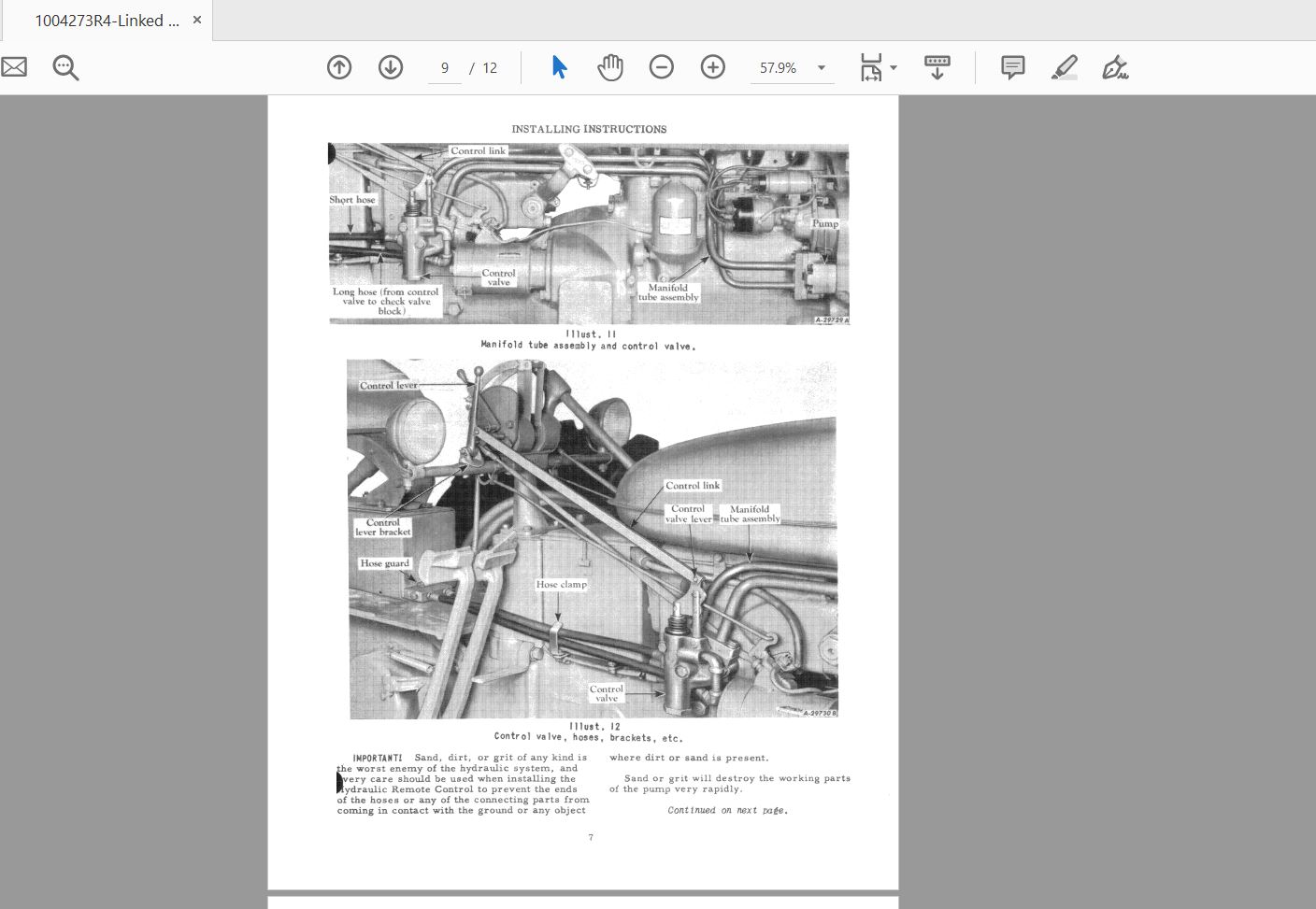Add a sticky note comment
Image resolution: width=1316 pixels, height=909 pixels.
1012,67
